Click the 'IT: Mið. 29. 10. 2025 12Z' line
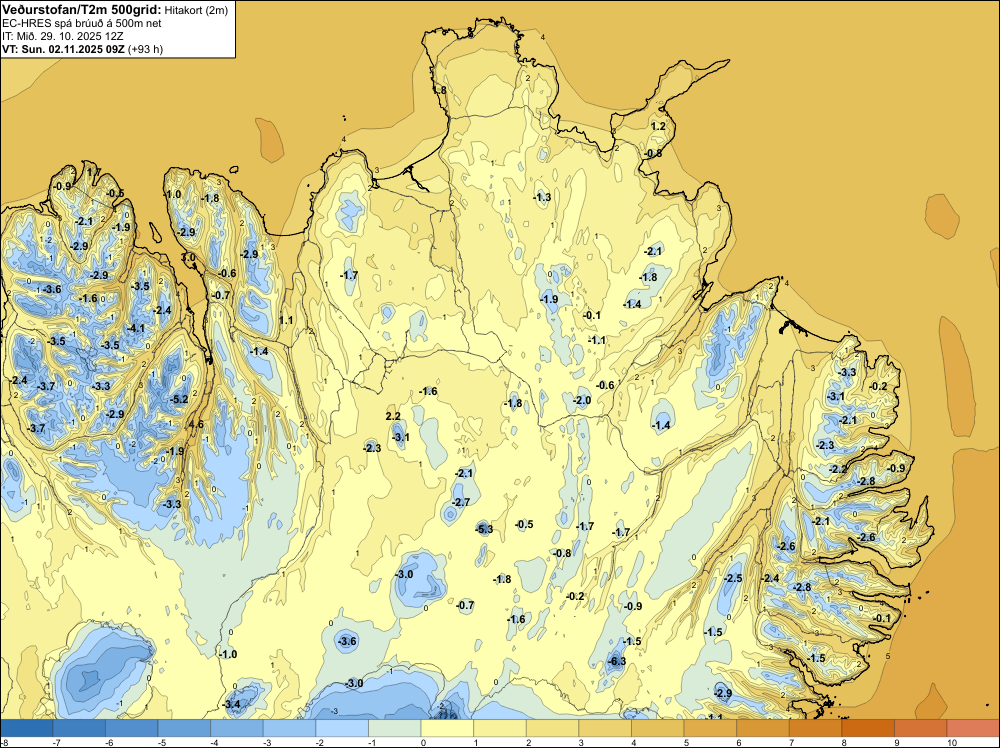 tap(62, 36)
